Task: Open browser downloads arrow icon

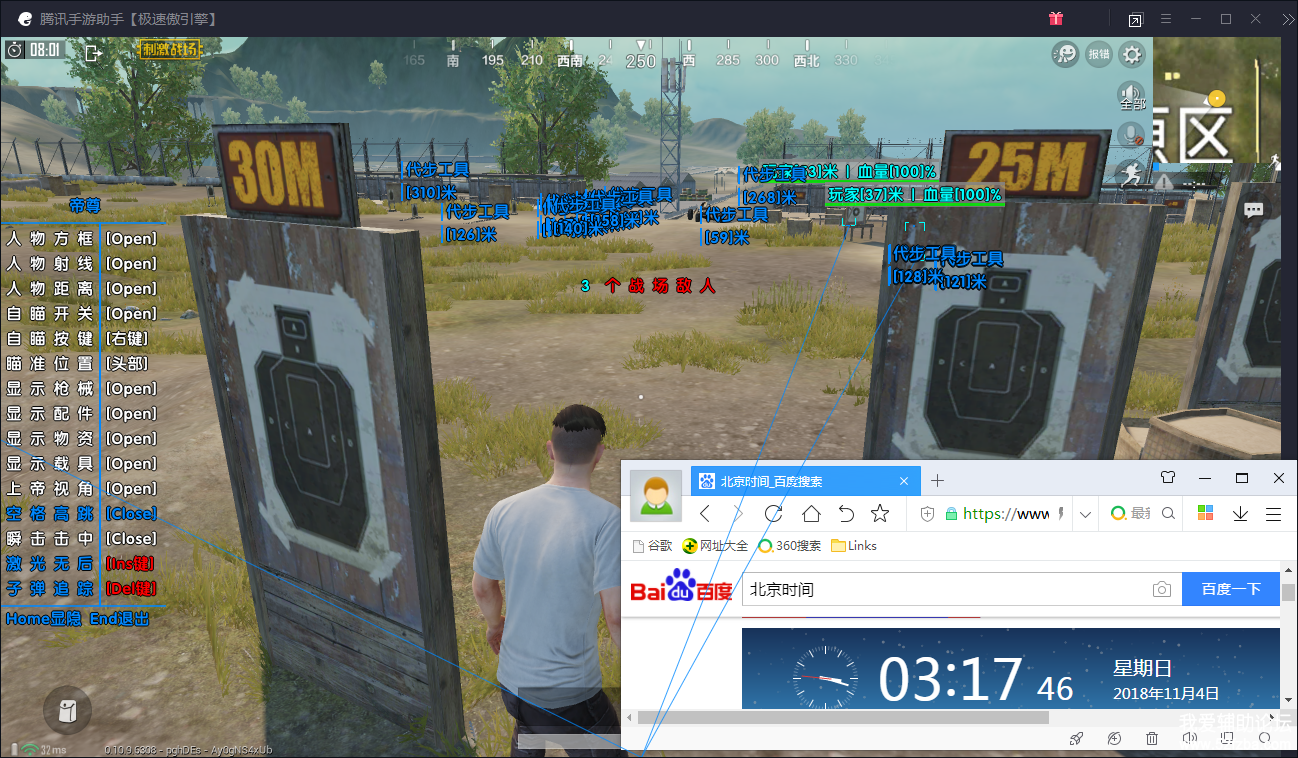Action: 1240,514
